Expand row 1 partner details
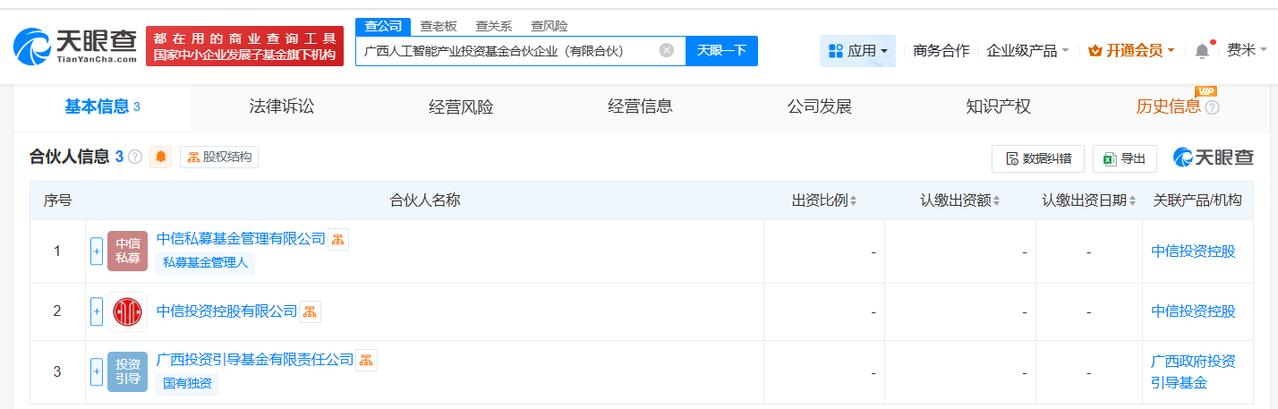Image resolution: width=1278 pixels, height=409 pixels. click(97, 252)
